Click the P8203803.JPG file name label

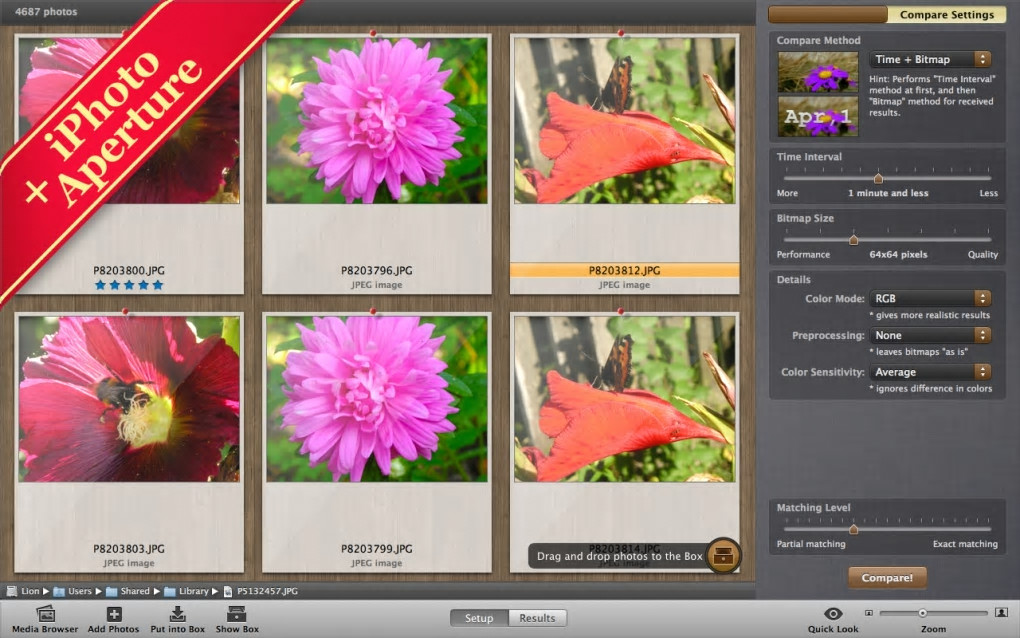coord(129,549)
